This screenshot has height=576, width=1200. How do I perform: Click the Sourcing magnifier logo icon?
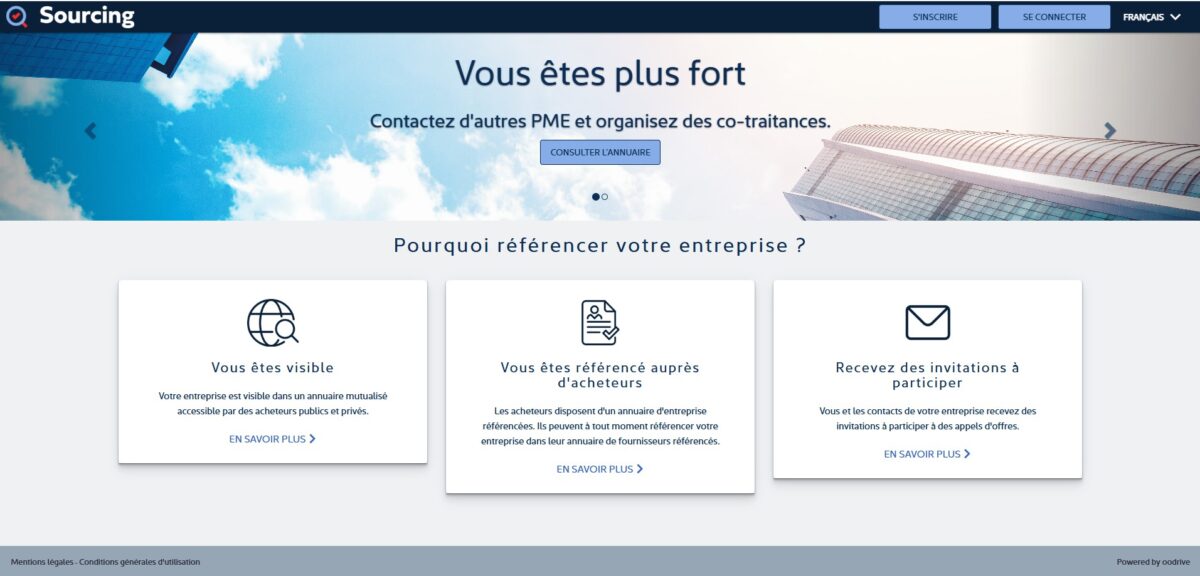click(x=16, y=17)
